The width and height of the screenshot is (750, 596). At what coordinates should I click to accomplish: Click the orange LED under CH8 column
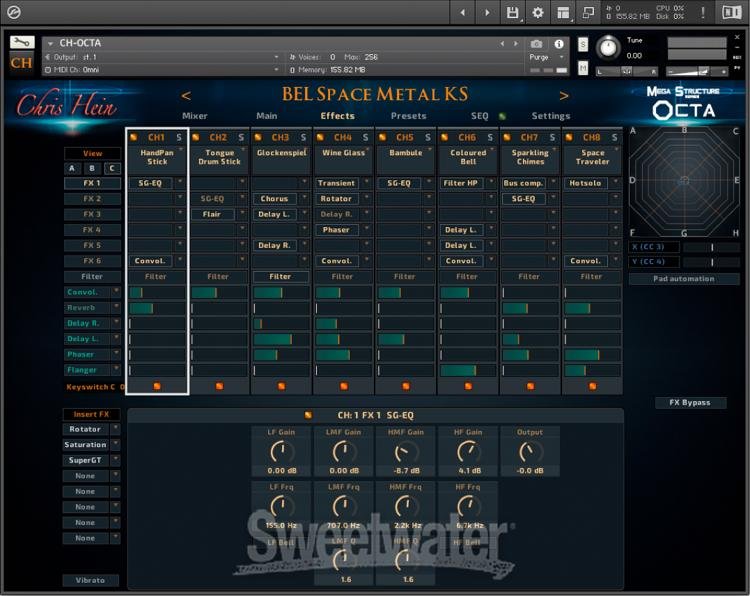coord(592,386)
